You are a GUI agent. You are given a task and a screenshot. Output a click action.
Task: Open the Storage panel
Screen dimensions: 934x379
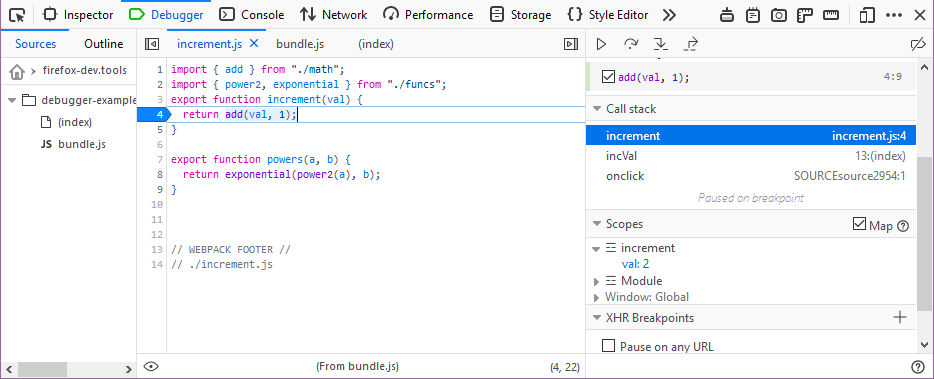click(521, 14)
